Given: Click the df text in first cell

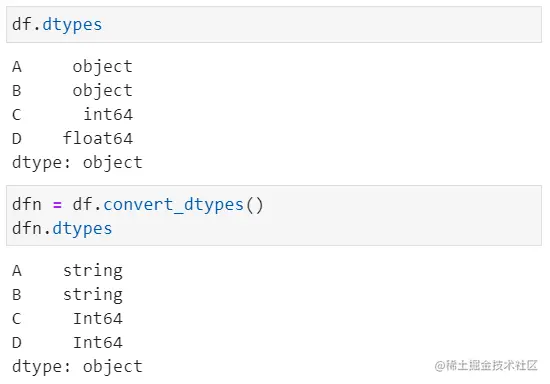Looking at the screenshot, I should coord(22,25).
